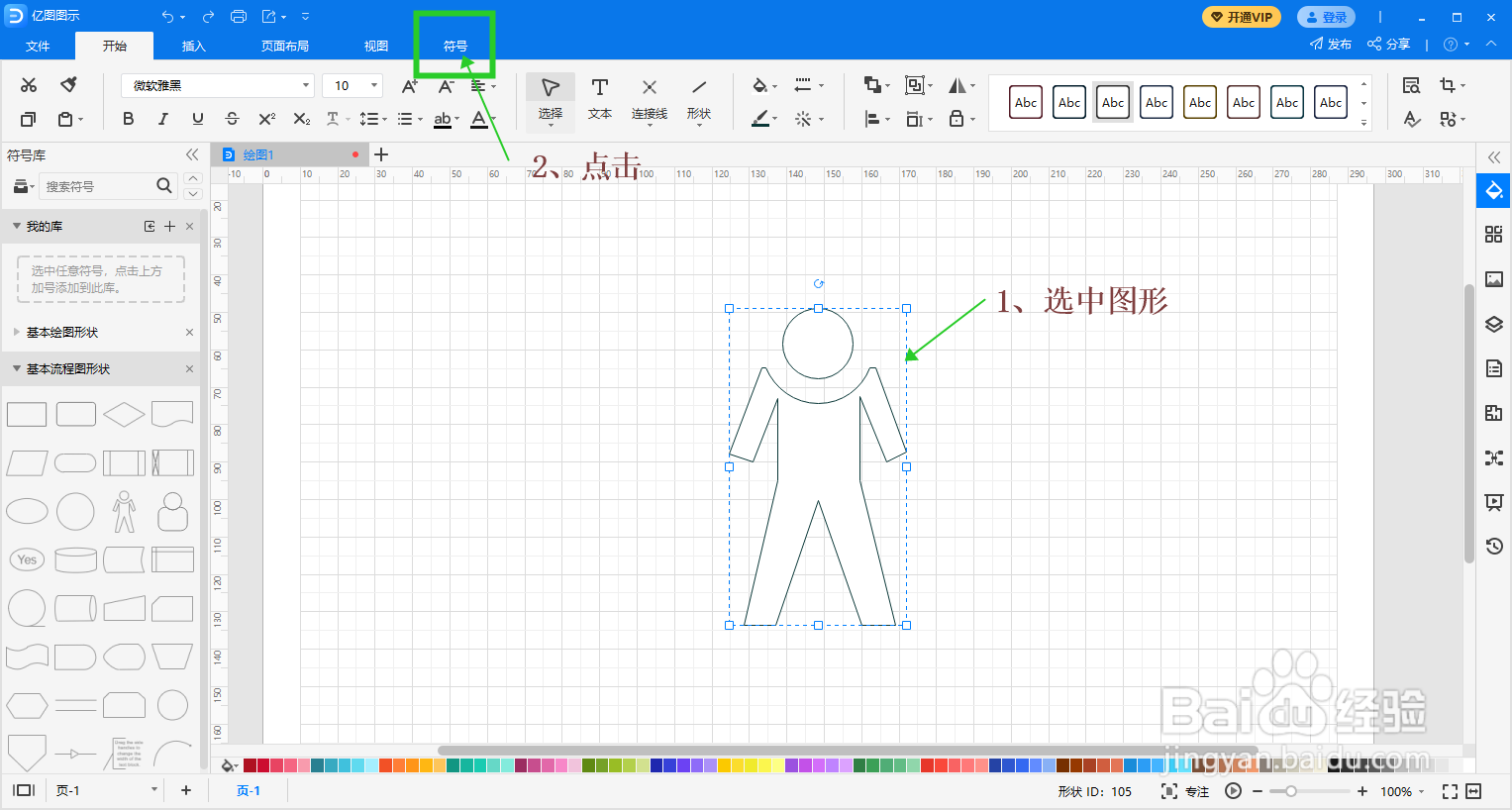
Task: Click the Export icon in title bar
Action: tap(269, 17)
